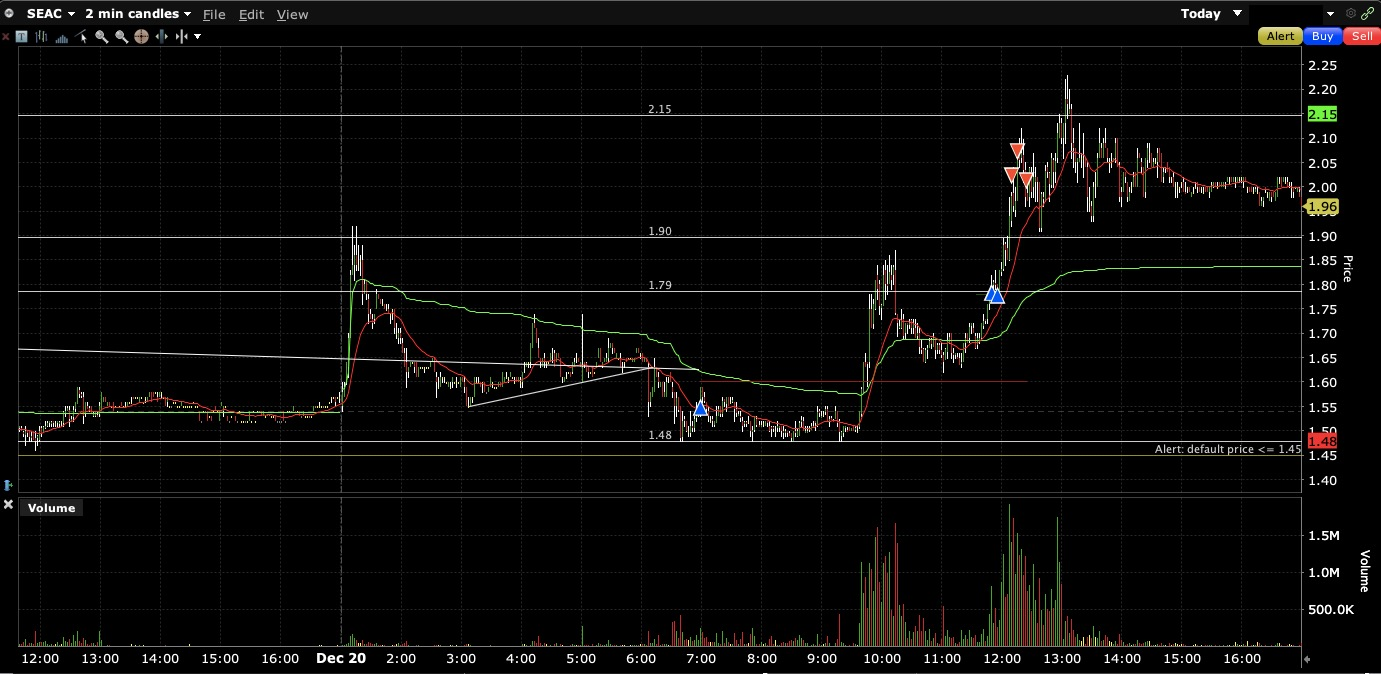
Task: Click the zoom out magnifier icon
Action: [x=121, y=36]
